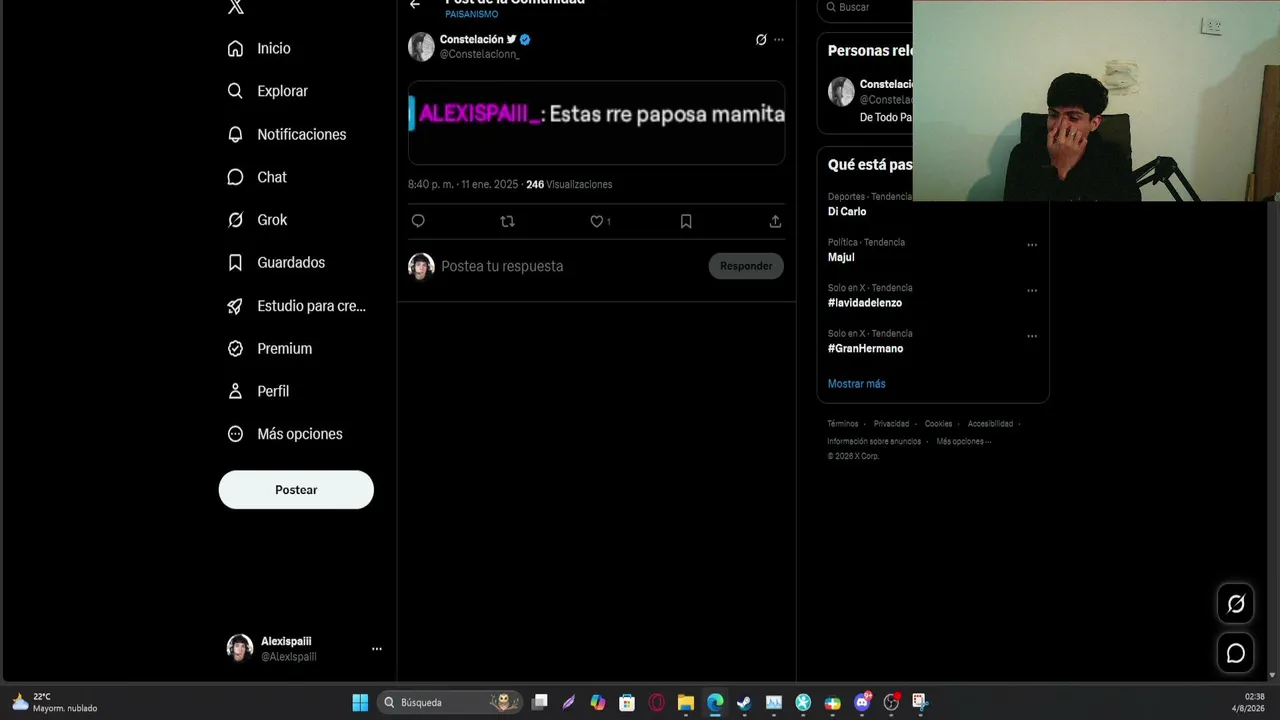
Task: Reply to the post via the comment icon
Action: pos(418,221)
